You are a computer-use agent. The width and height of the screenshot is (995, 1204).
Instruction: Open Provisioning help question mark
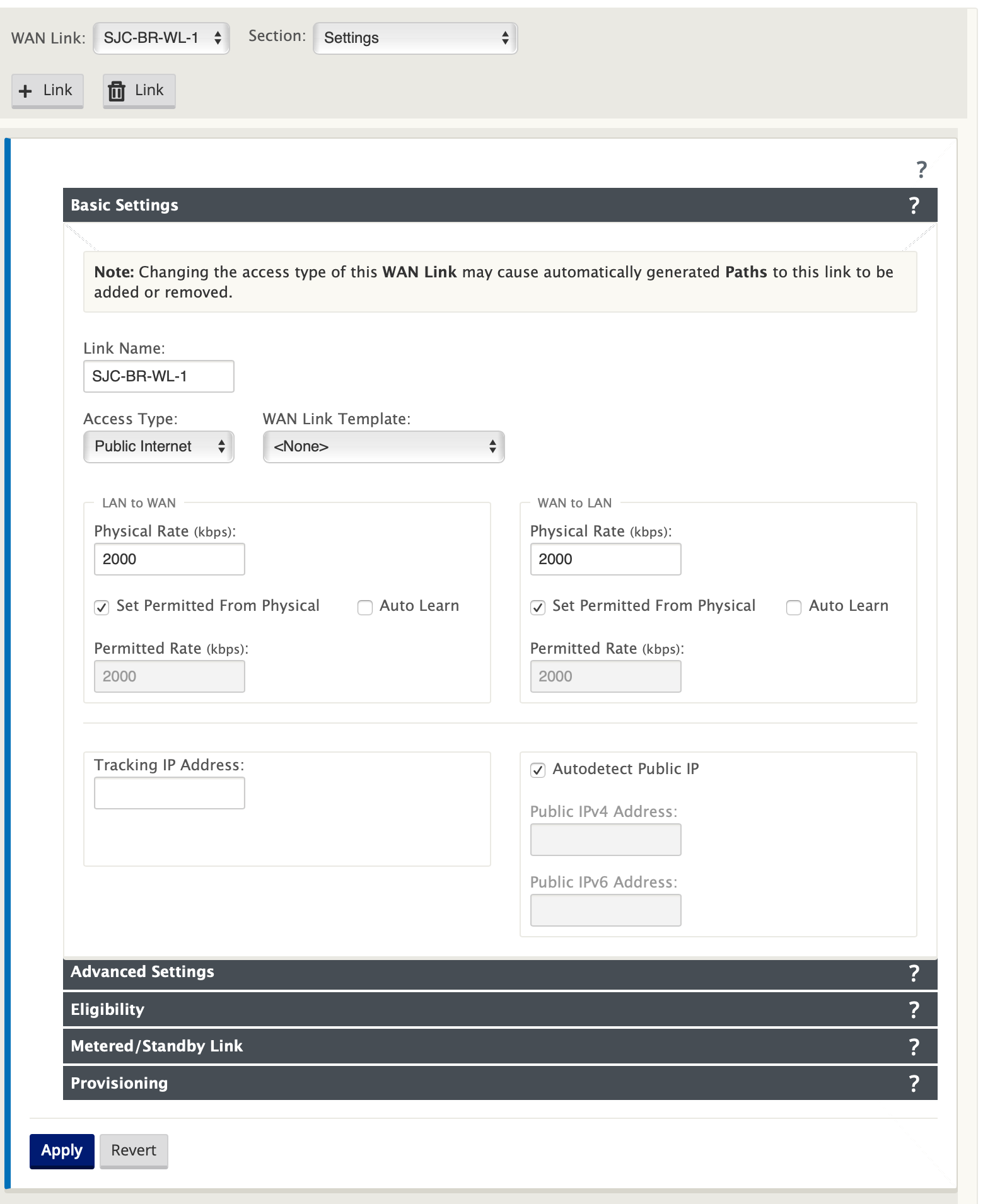(914, 1083)
